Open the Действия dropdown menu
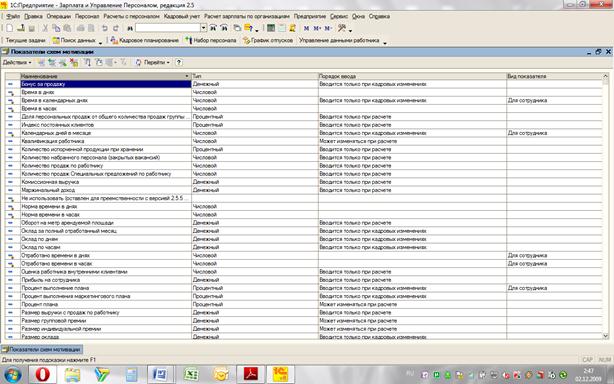Screen dimensions: 614x384 (x=17, y=63)
